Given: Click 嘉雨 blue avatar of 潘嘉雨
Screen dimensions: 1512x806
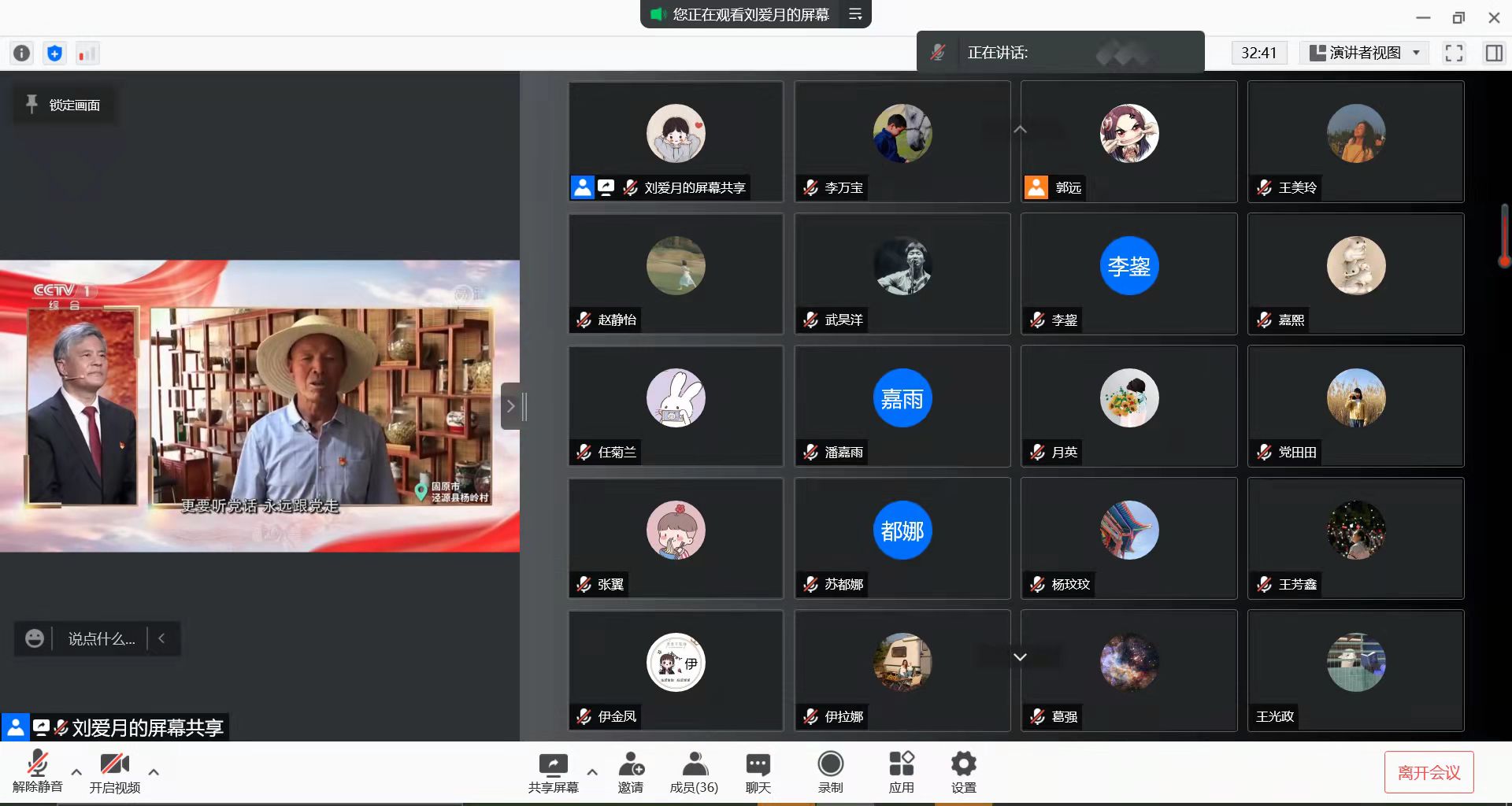Looking at the screenshot, I should coord(902,398).
